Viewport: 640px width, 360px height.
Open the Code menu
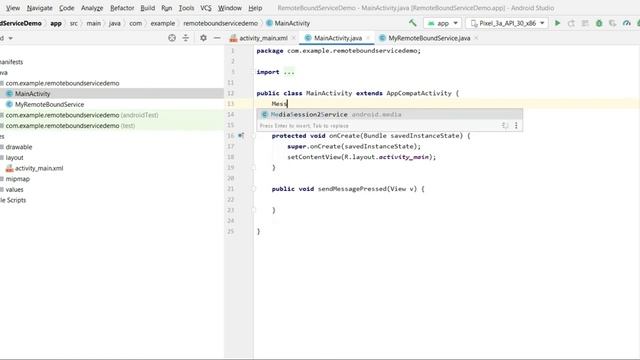click(x=66, y=8)
